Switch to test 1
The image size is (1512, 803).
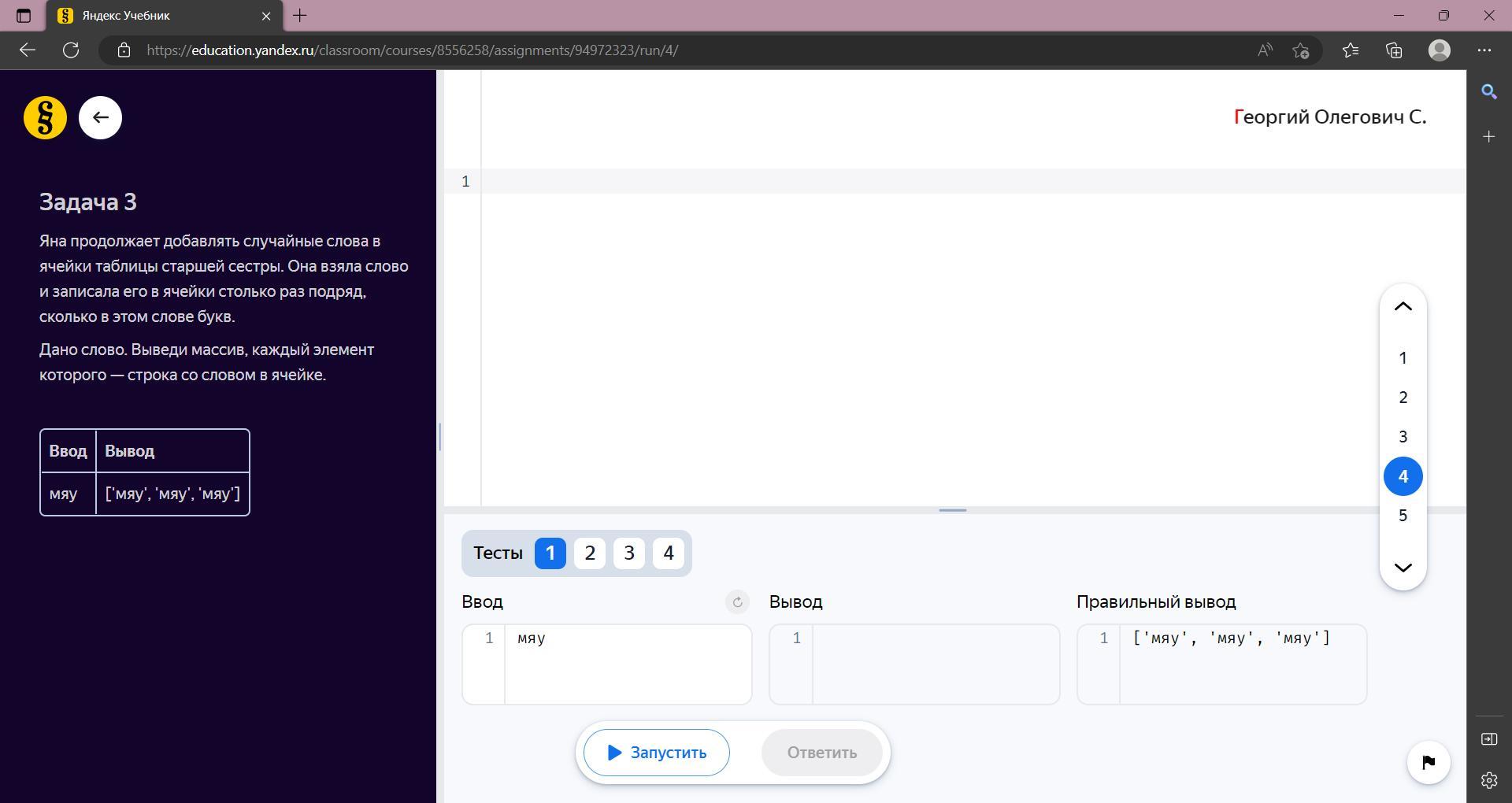click(550, 553)
